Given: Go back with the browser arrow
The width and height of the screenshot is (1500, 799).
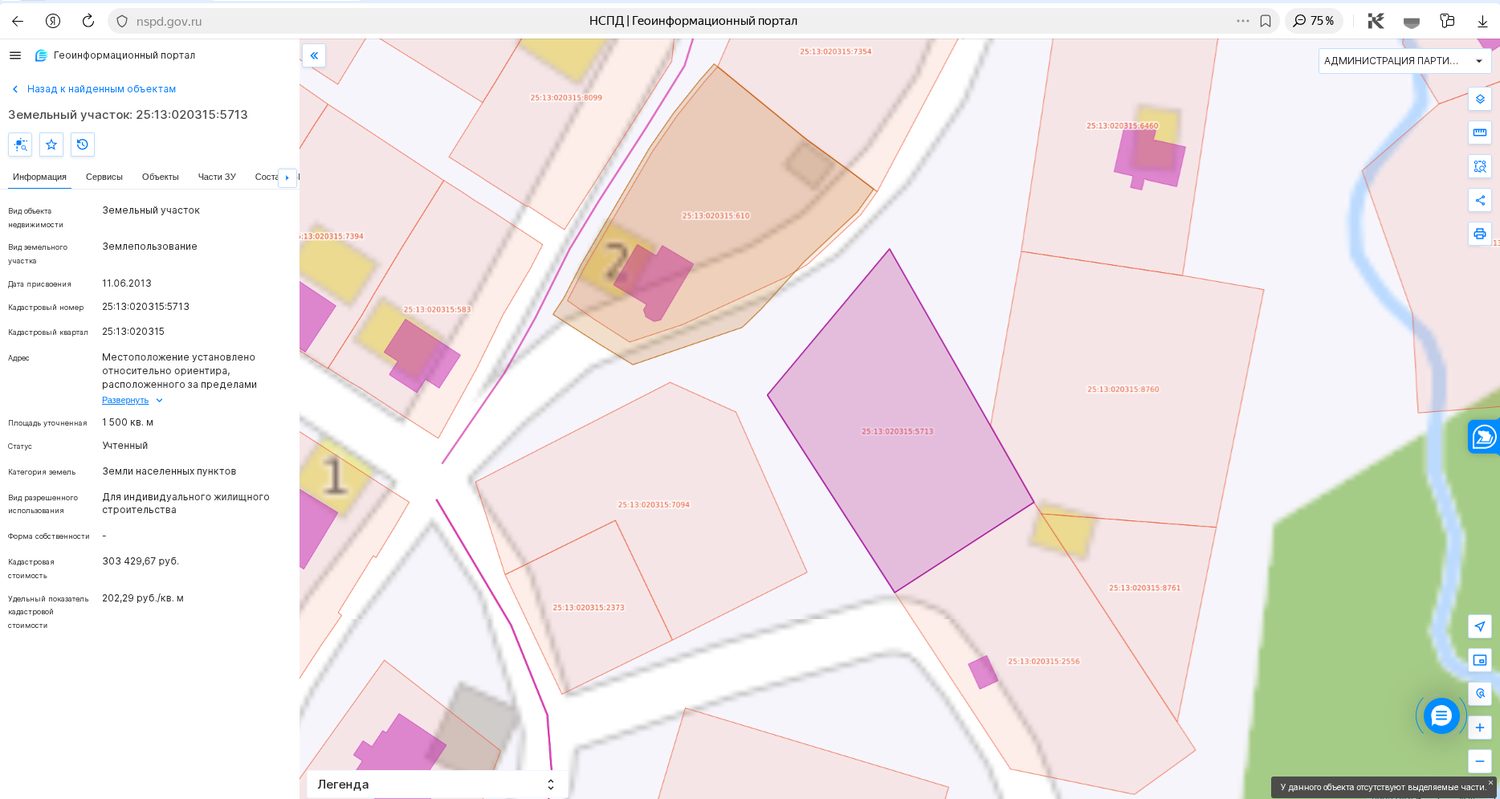Looking at the screenshot, I should pyautogui.click(x=17, y=21).
